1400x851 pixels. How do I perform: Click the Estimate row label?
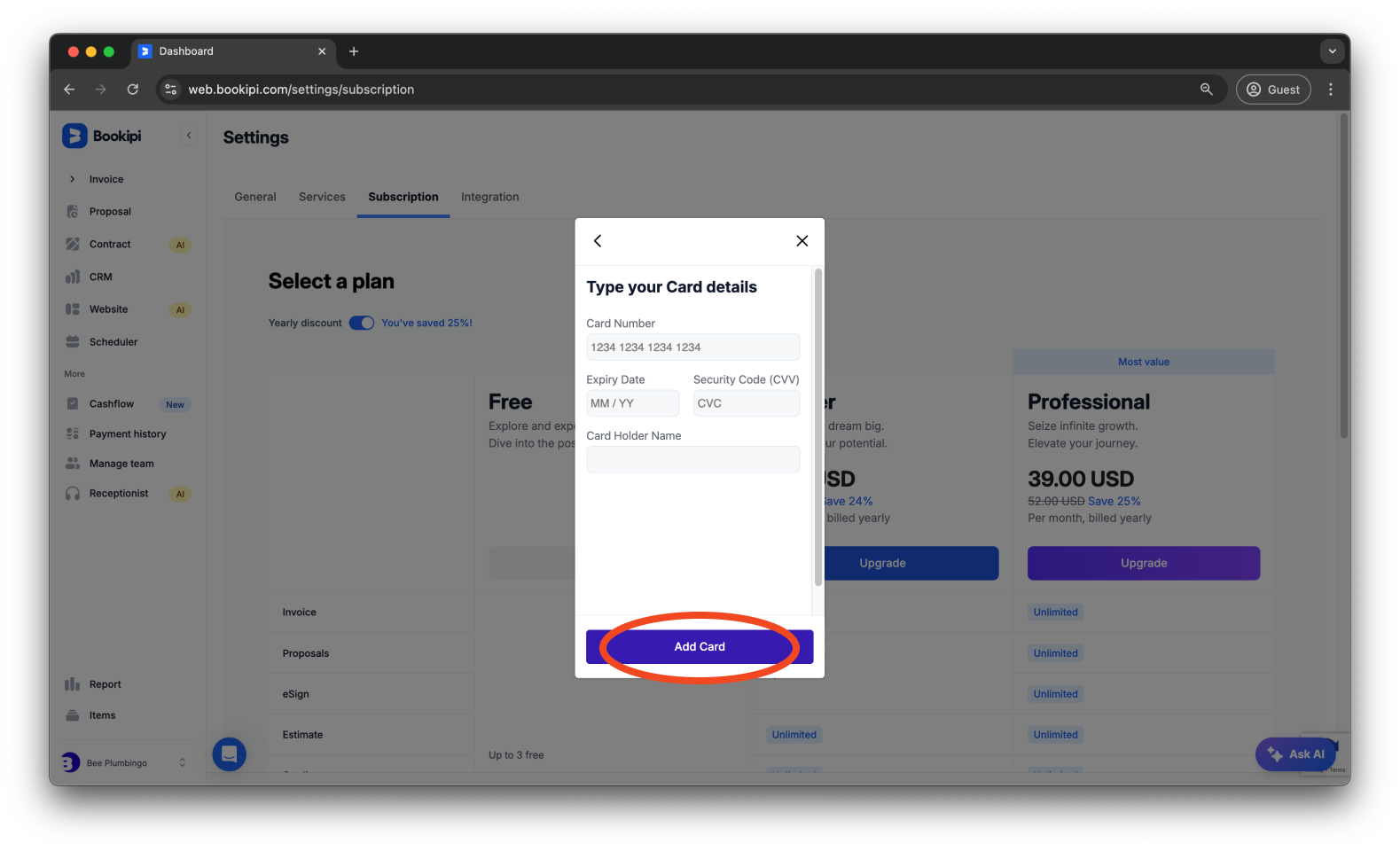[x=302, y=735]
